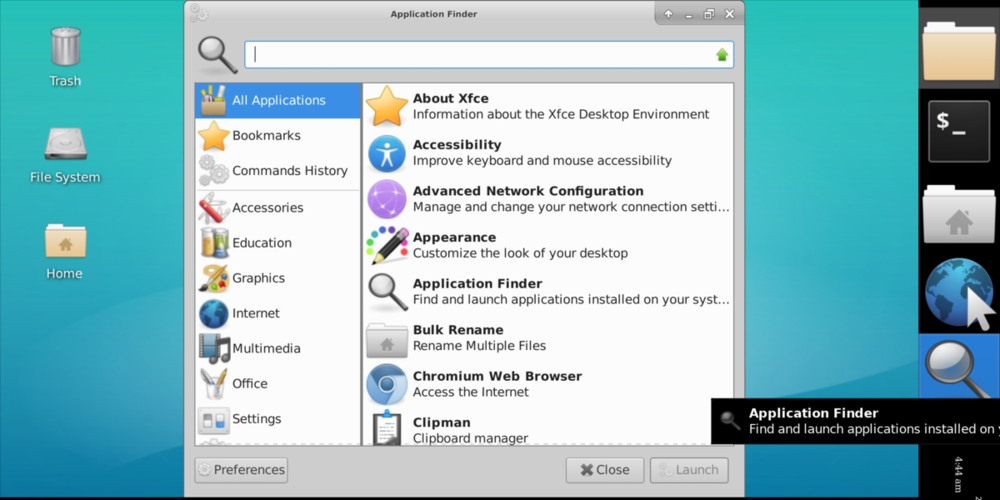Screen dimensions: 1000x500
Task: Click the Launch button
Action: coord(689,470)
